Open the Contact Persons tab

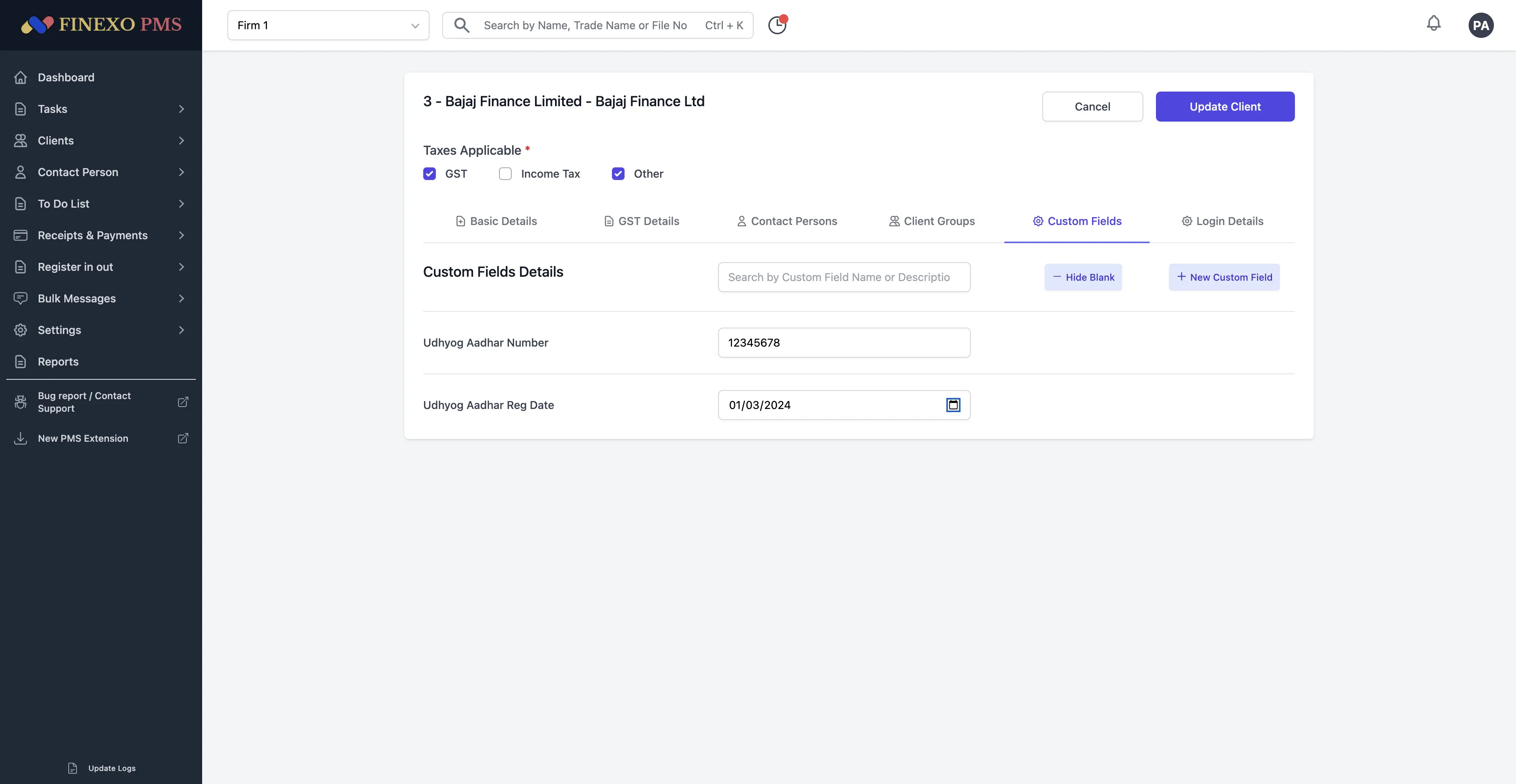(787, 221)
